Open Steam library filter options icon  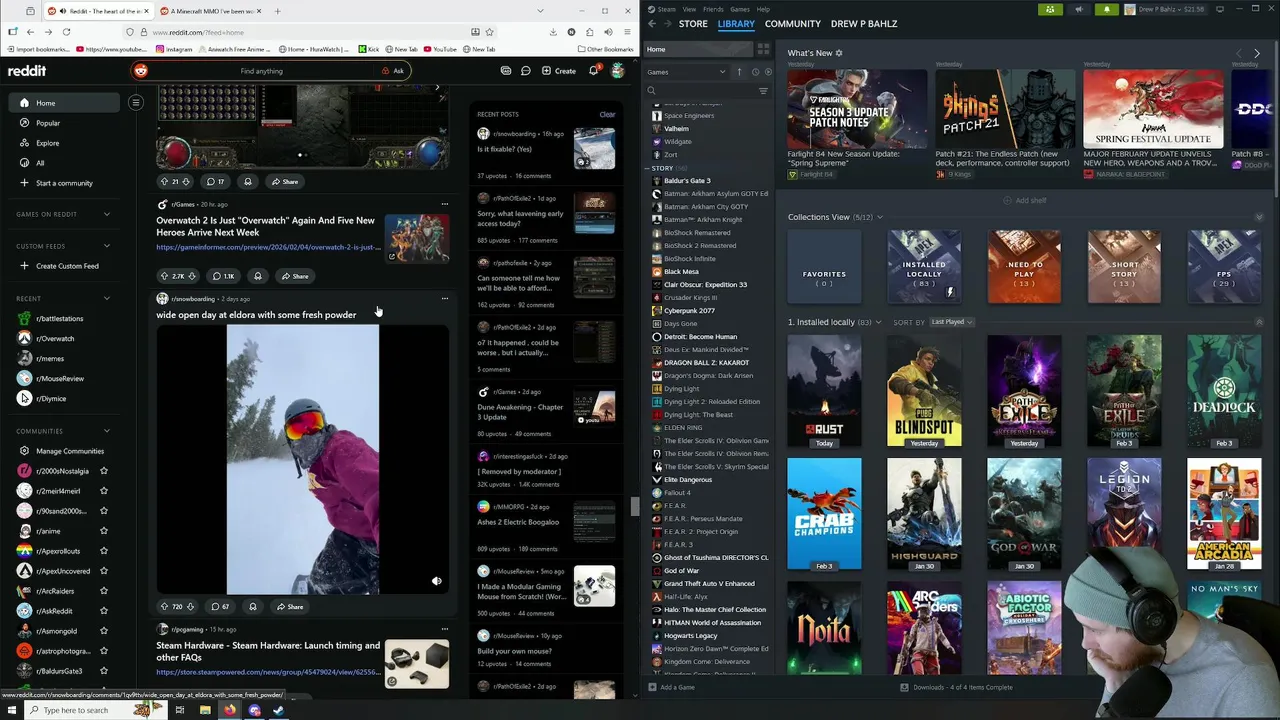[763, 91]
